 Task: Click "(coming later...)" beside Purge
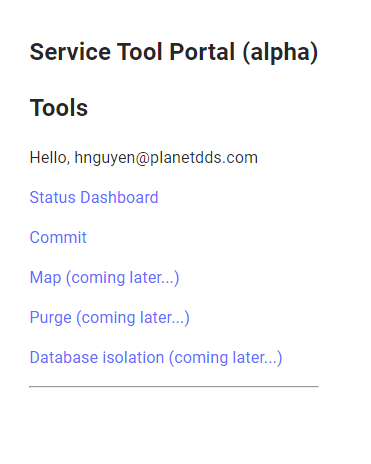pyautogui.click(x=133, y=318)
